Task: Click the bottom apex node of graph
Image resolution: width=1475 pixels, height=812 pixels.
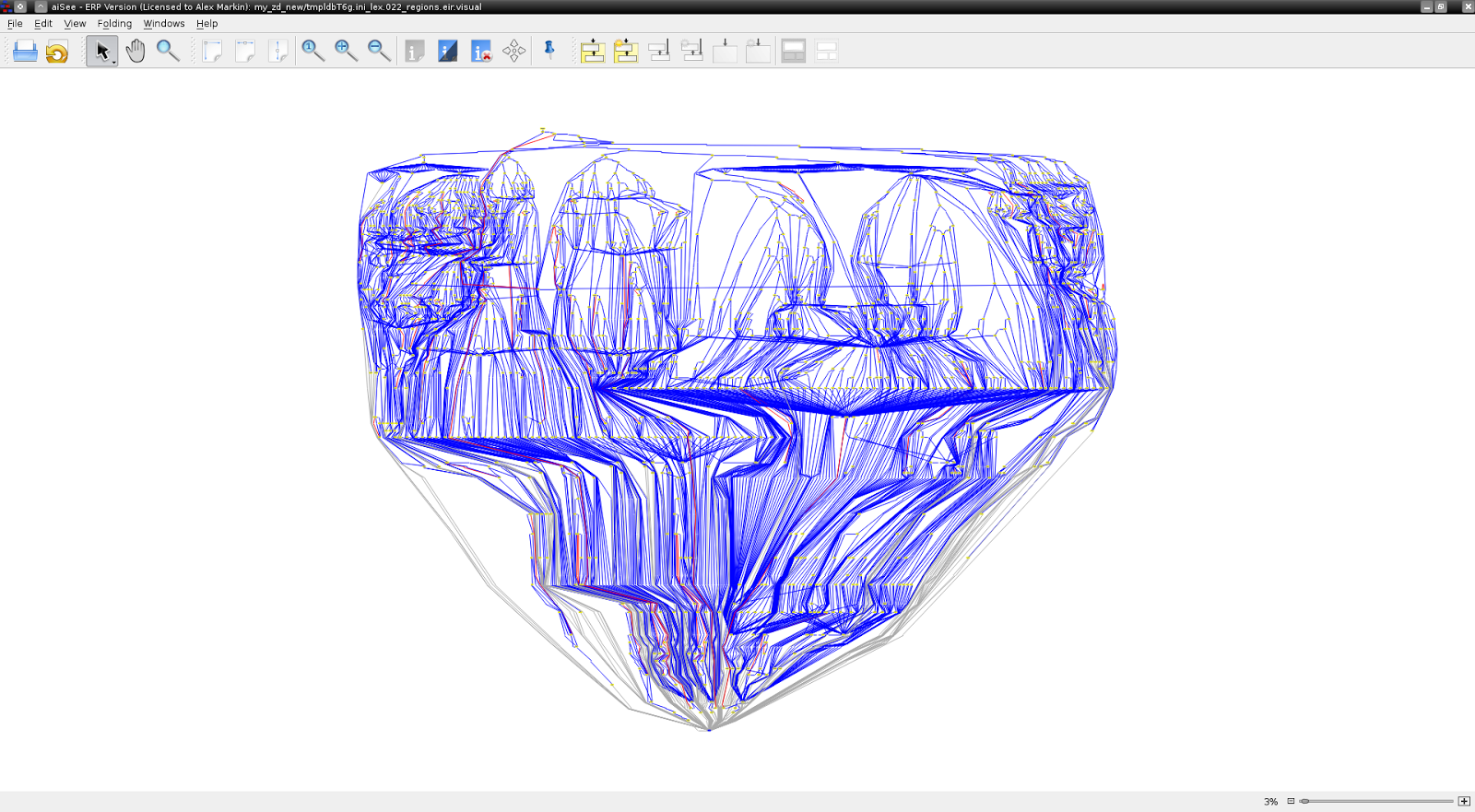Action: click(709, 730)
